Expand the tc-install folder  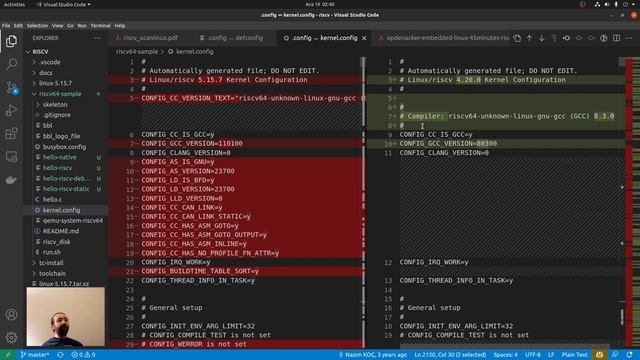(51, 263)
